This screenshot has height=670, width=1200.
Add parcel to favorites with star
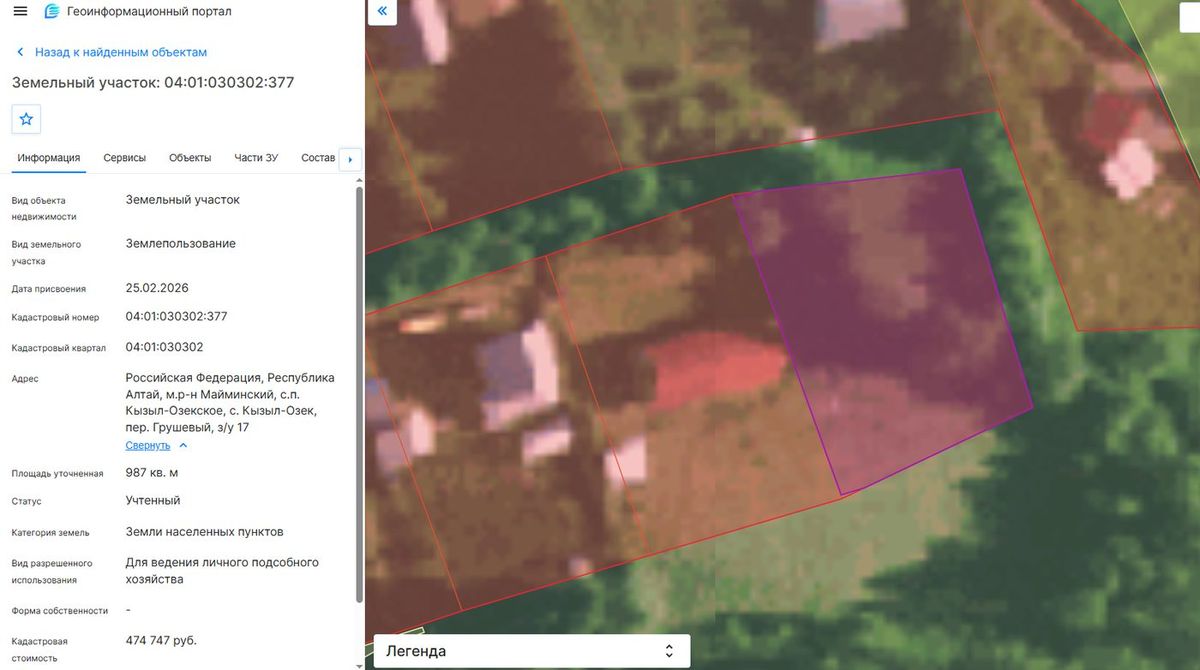click(x=26, y=119)
